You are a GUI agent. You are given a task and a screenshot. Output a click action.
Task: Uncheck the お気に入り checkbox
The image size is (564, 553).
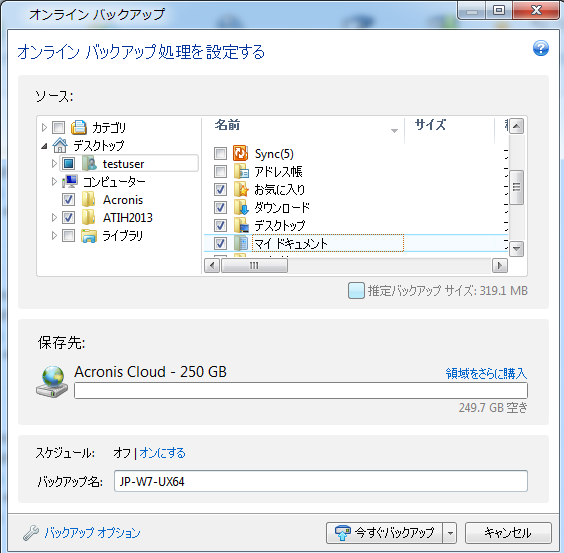click(x=220, y=189)
